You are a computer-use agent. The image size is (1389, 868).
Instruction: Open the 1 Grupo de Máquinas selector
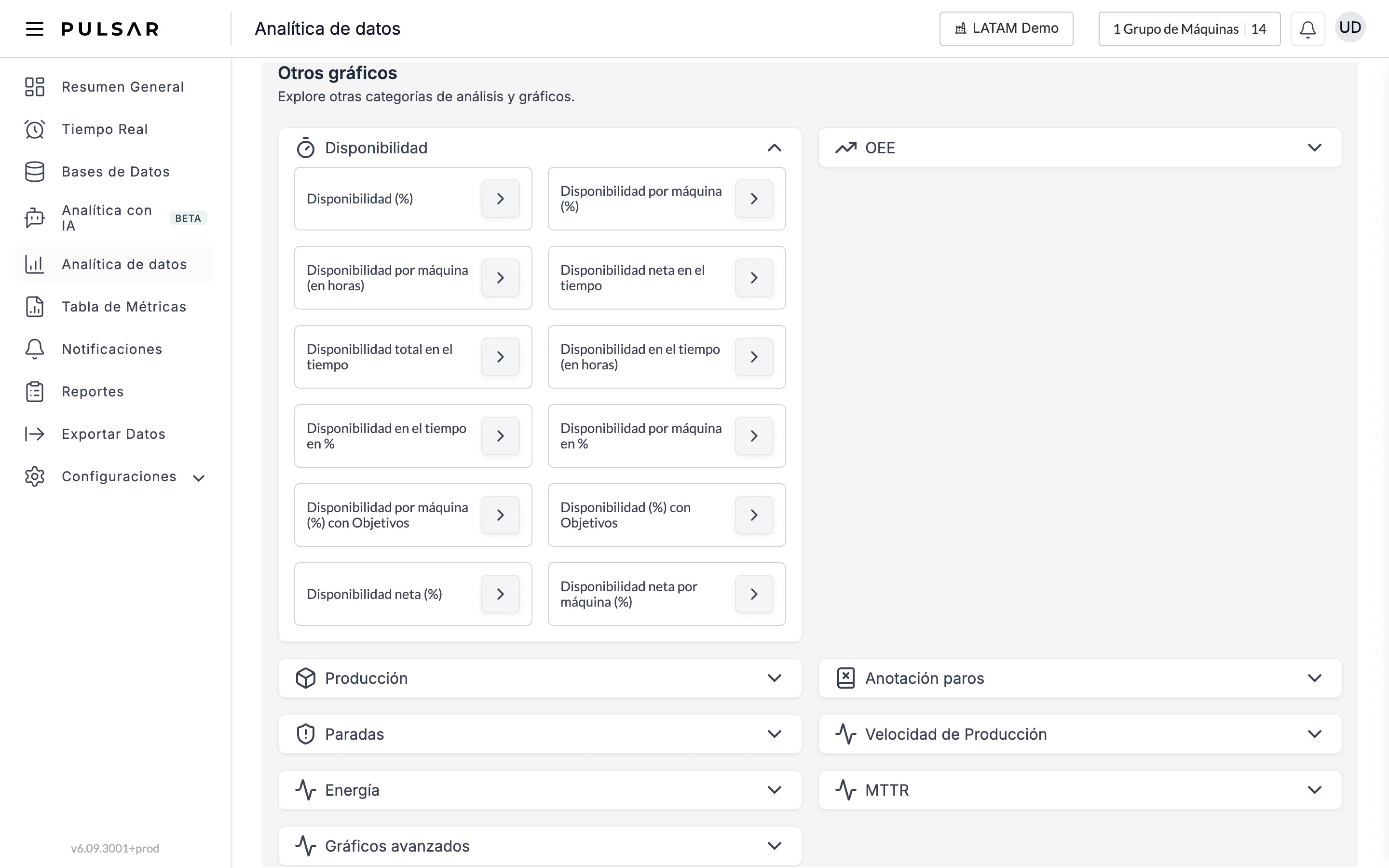point(1189,29)
